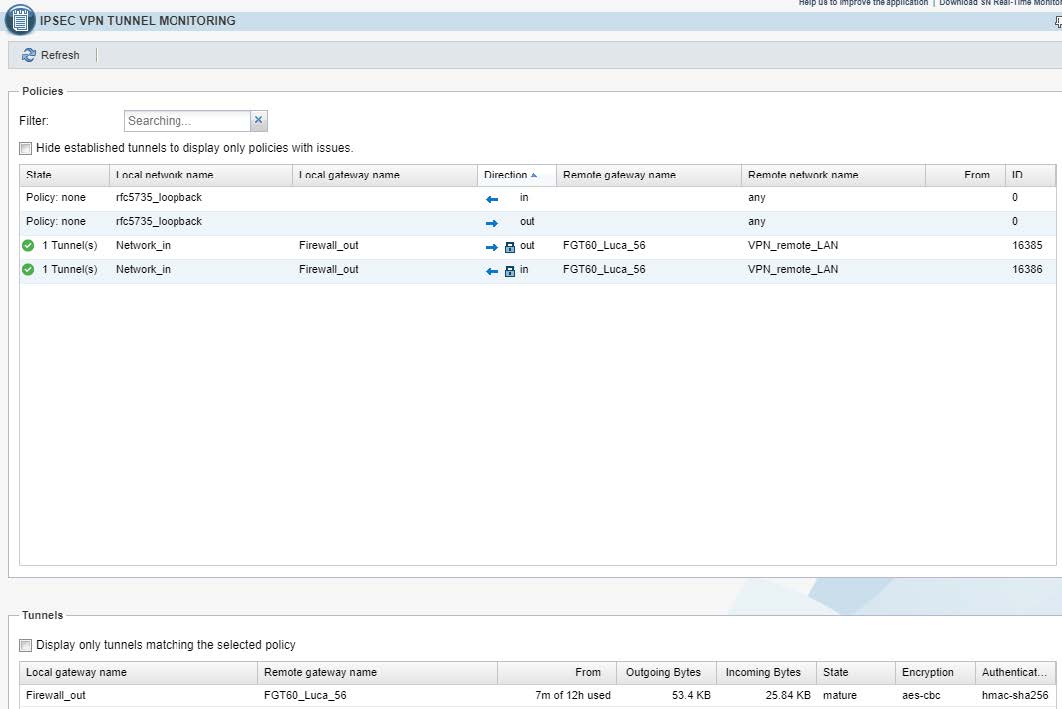The image size is (1062, 709).
Task: Sort by Local gateway name policies header
Action: pos(385,175)
